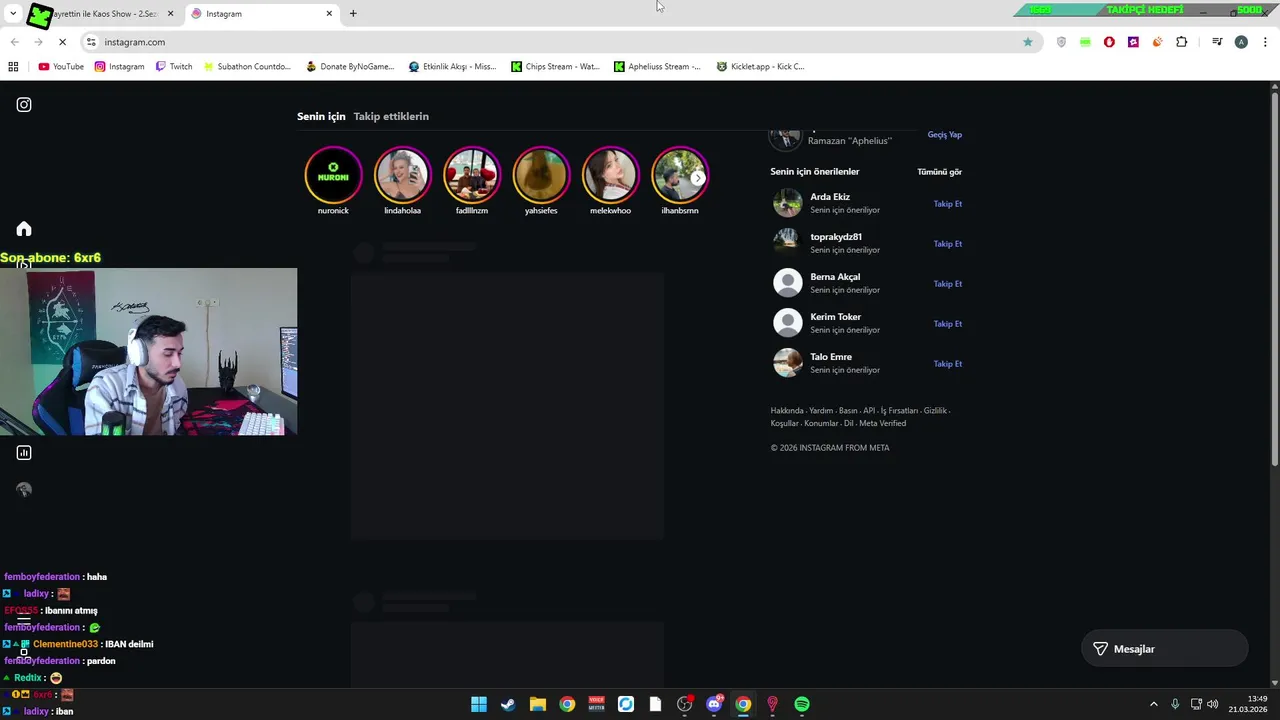This screenshot has width=1280, height=720.
Task: Show hidden system tray icons
Action: tap(1153, 704)
